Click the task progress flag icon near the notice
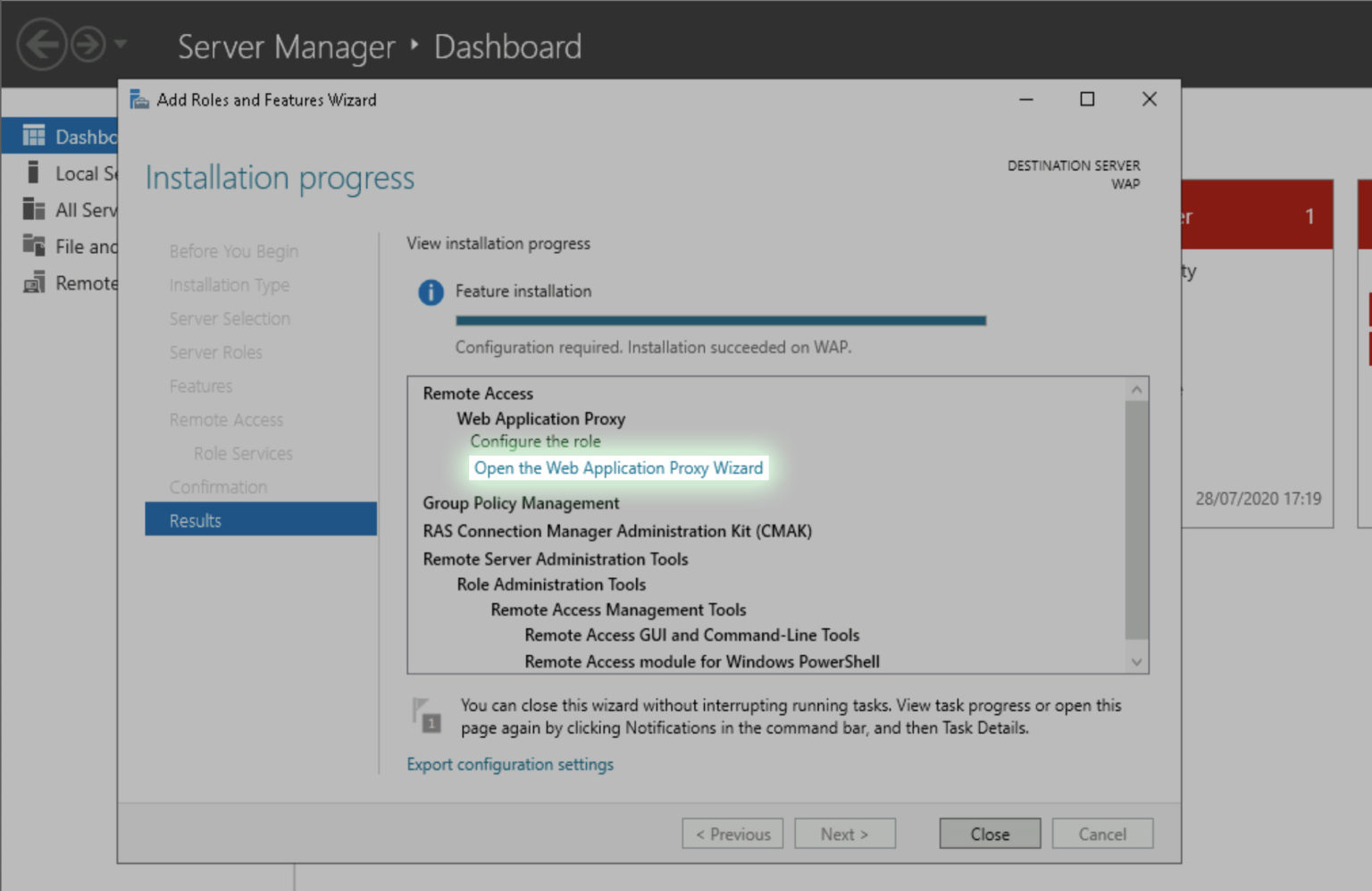 click(426, 715)
